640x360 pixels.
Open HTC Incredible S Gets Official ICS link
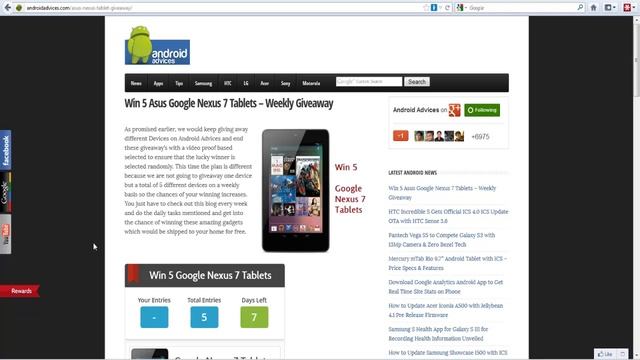point(448,216)
